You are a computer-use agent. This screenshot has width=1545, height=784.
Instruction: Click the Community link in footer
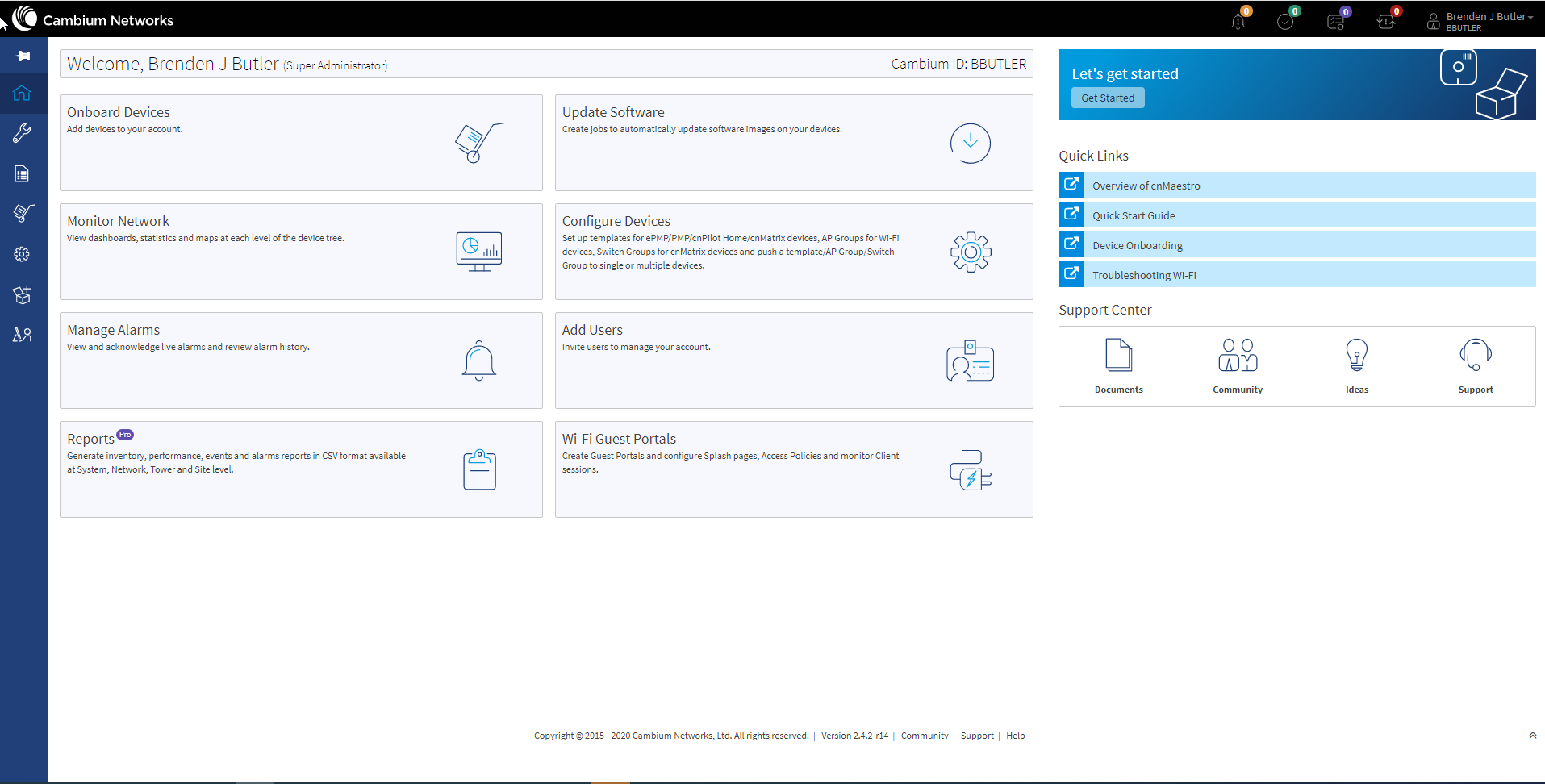[x=925, y=736]
